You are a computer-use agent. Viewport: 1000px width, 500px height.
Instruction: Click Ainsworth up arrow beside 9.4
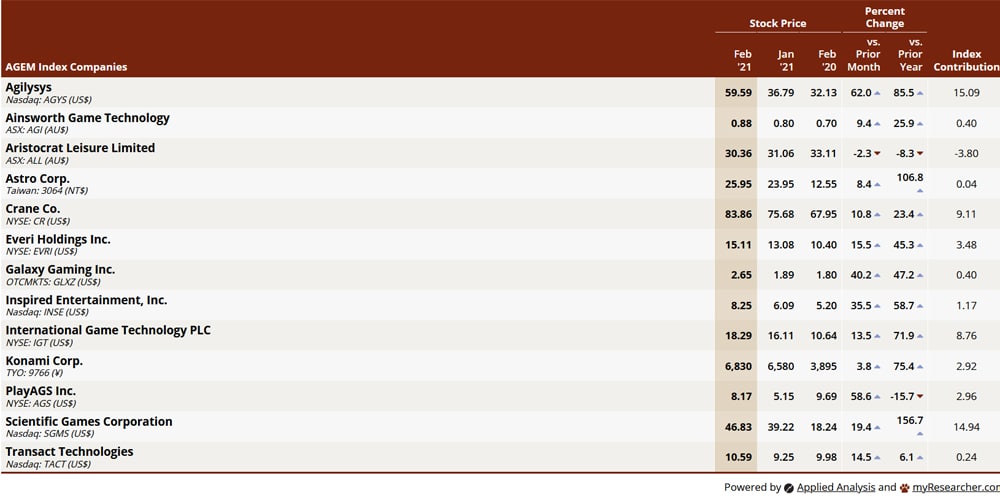[878, 124]
